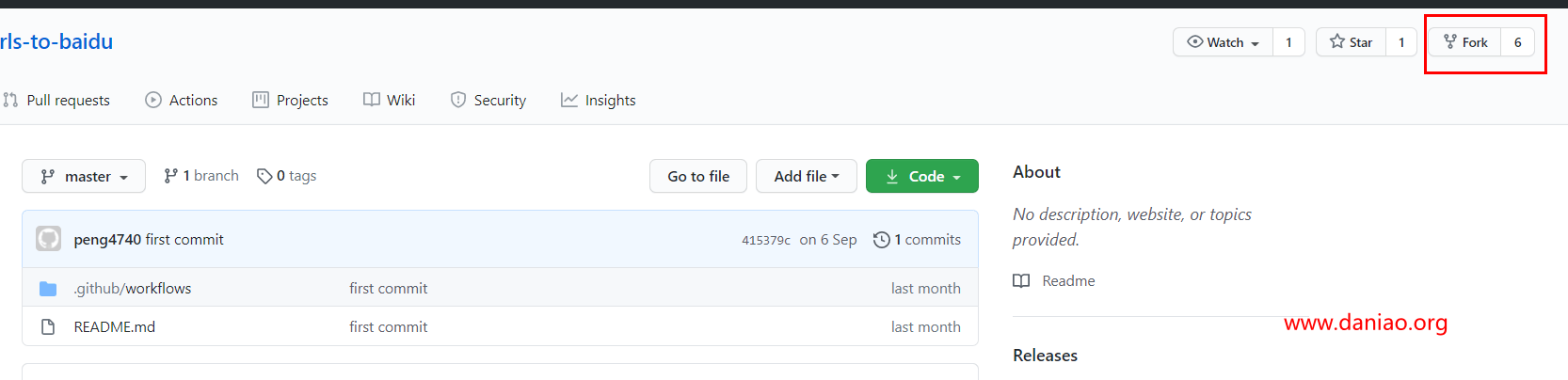
Task: Switch to the Wiki tab
Action: [389, 100]
